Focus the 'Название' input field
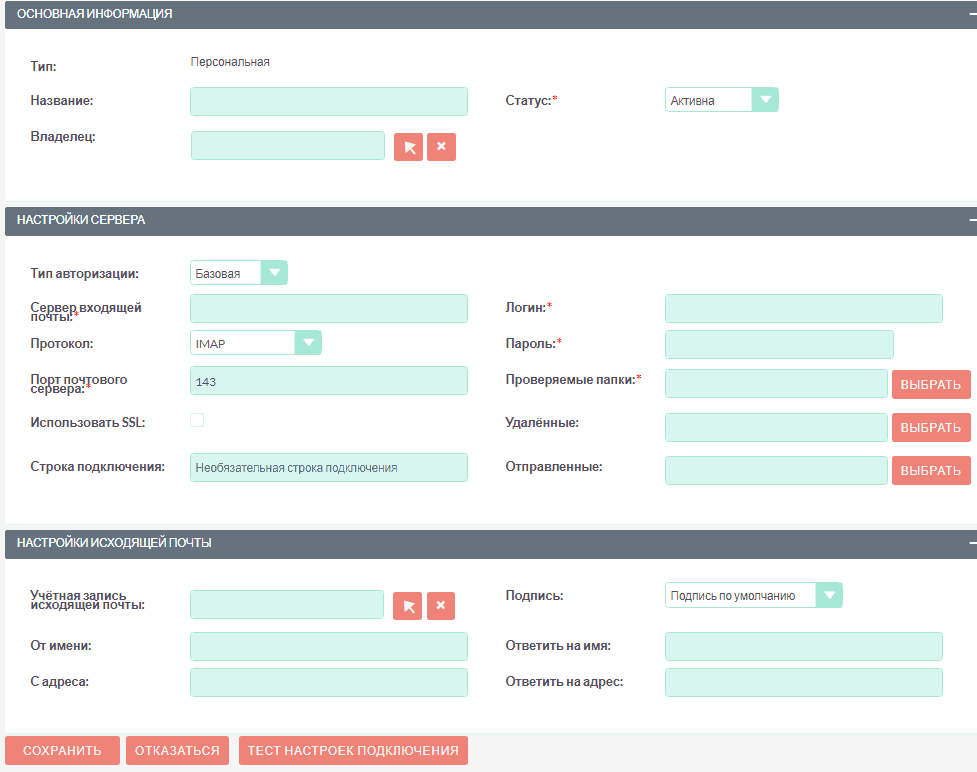Screen dimensions: 977x772 [328, 102]
